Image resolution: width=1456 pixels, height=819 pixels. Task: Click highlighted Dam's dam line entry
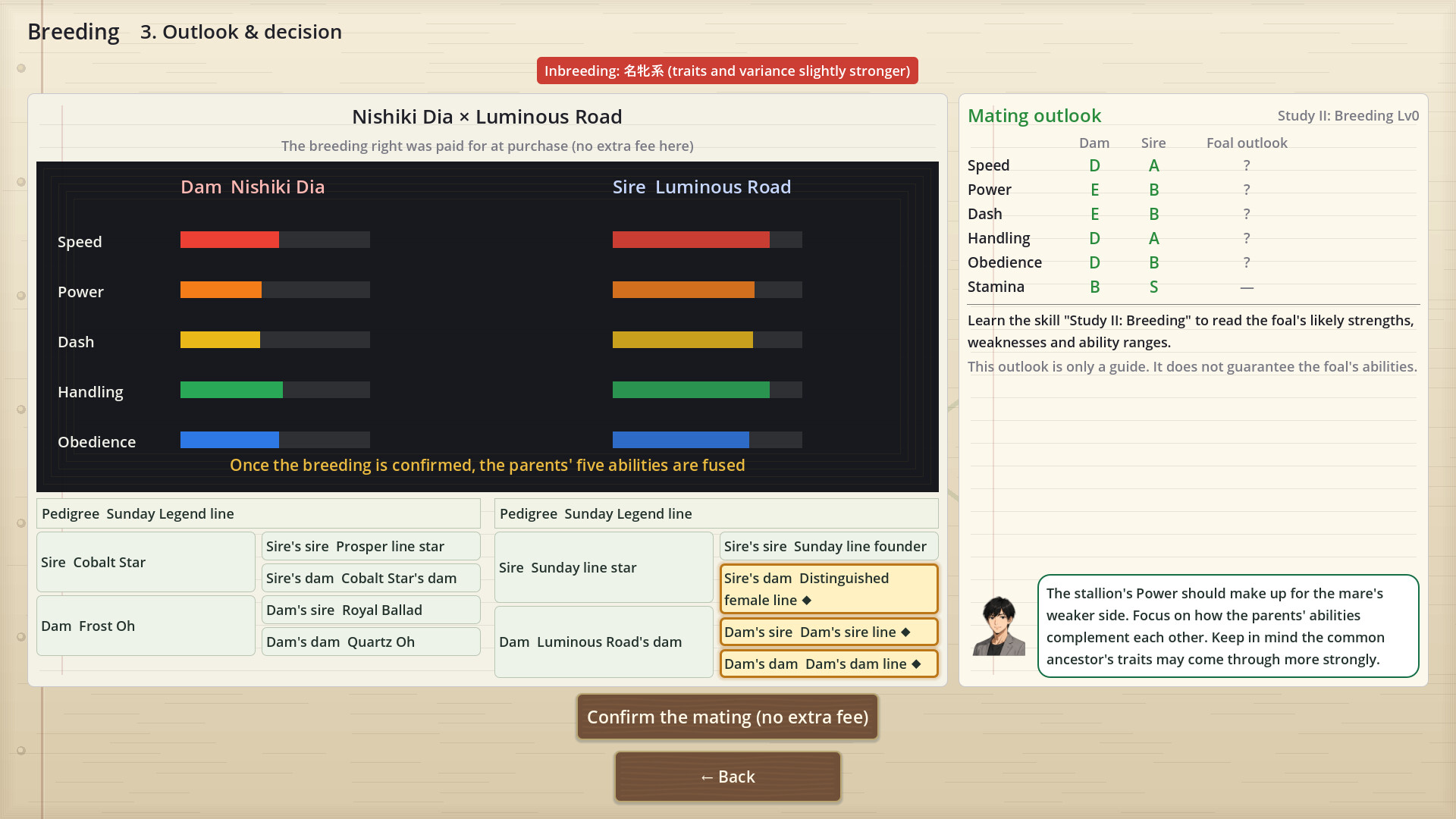coord(829,664)
